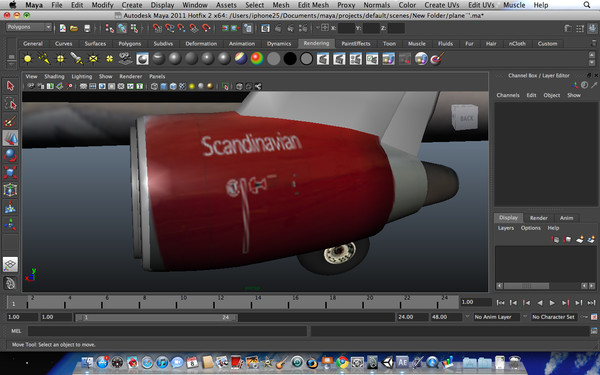Click the play backwards button

click(x=540, y=303)
